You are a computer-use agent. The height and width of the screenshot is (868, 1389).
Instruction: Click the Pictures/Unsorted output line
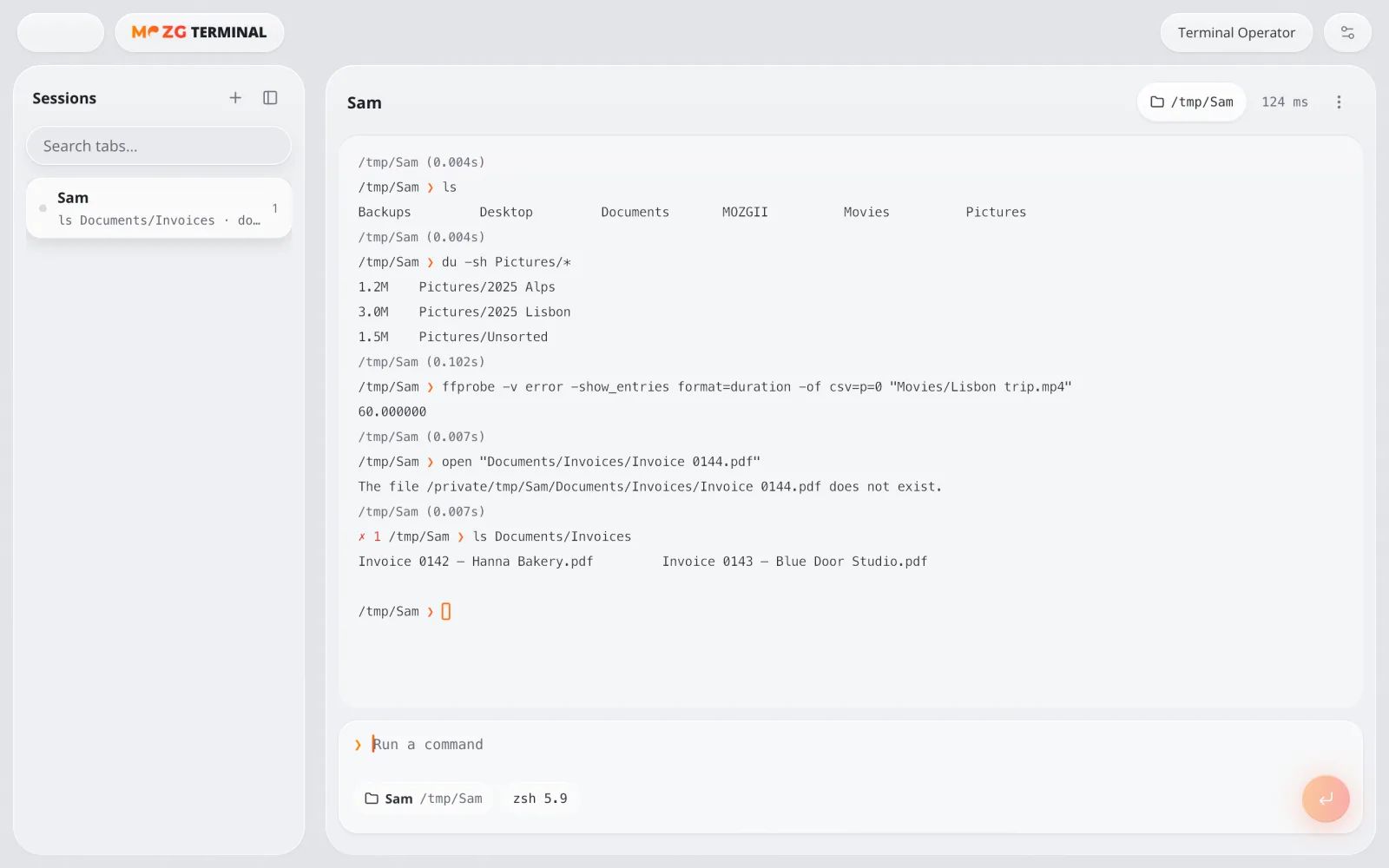453,337
